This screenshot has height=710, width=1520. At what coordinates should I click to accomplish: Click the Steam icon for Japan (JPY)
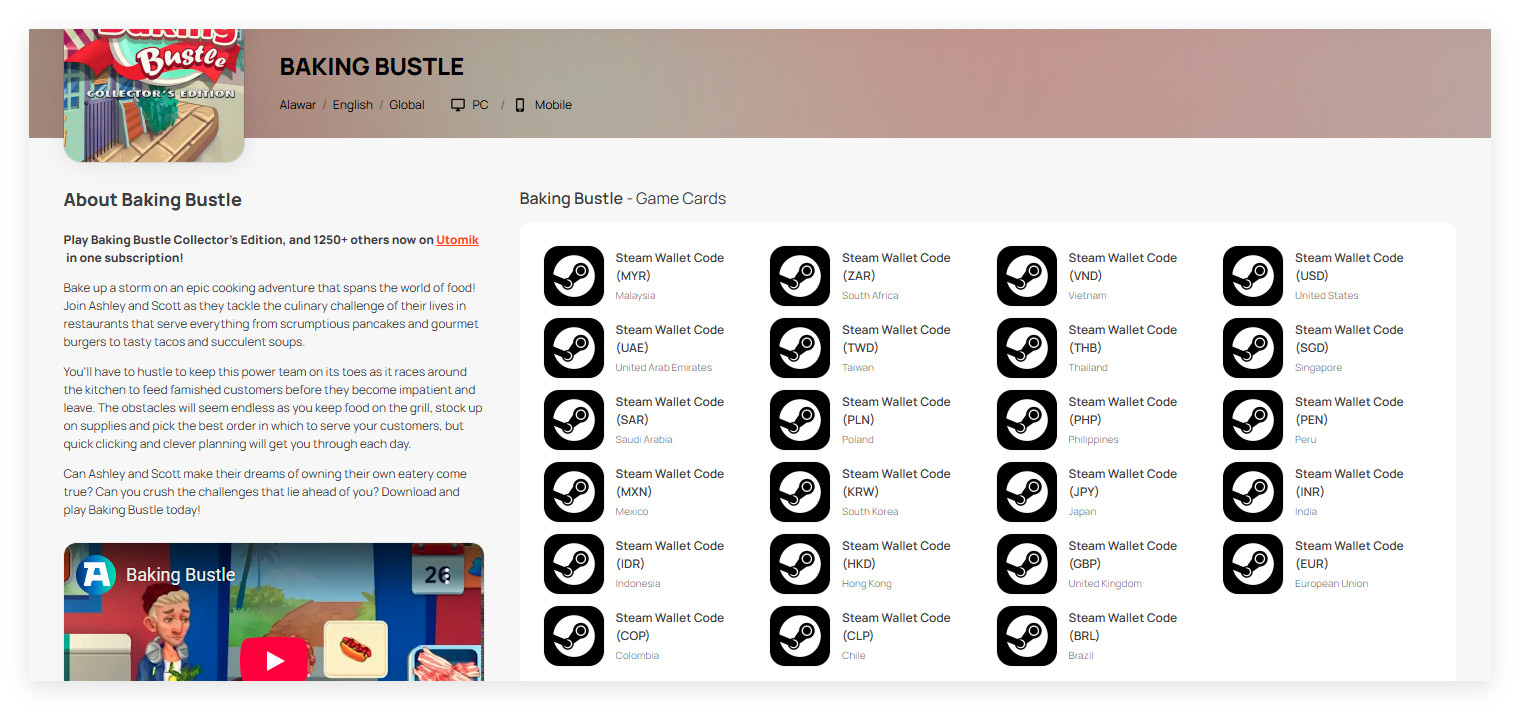1027,492
